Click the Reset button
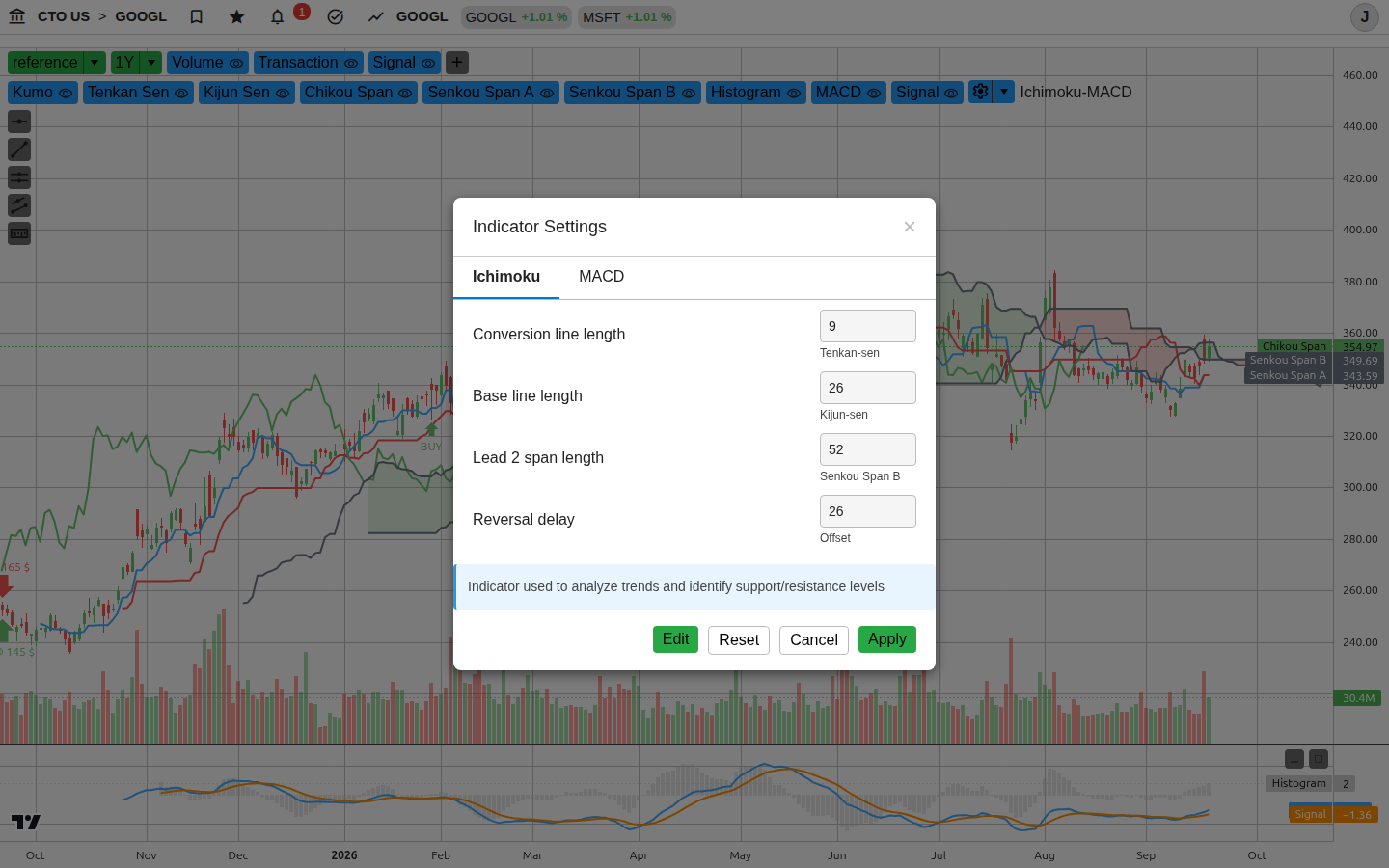The height and width of the screenshot is (868, 1389). click(739, 640)
